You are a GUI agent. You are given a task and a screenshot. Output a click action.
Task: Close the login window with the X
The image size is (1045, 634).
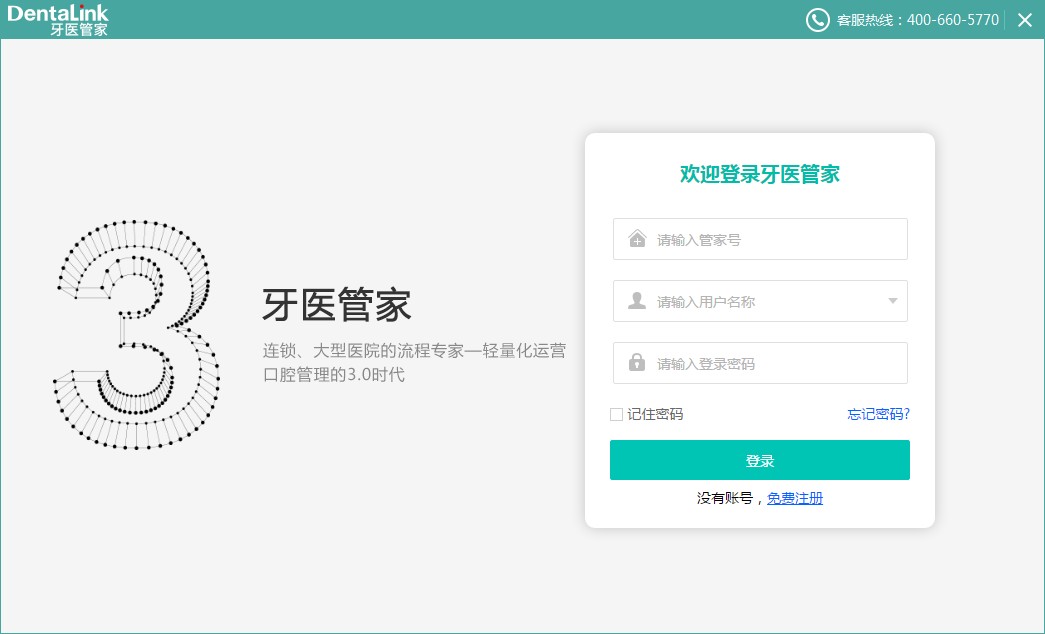click(x=1025, y=20)
